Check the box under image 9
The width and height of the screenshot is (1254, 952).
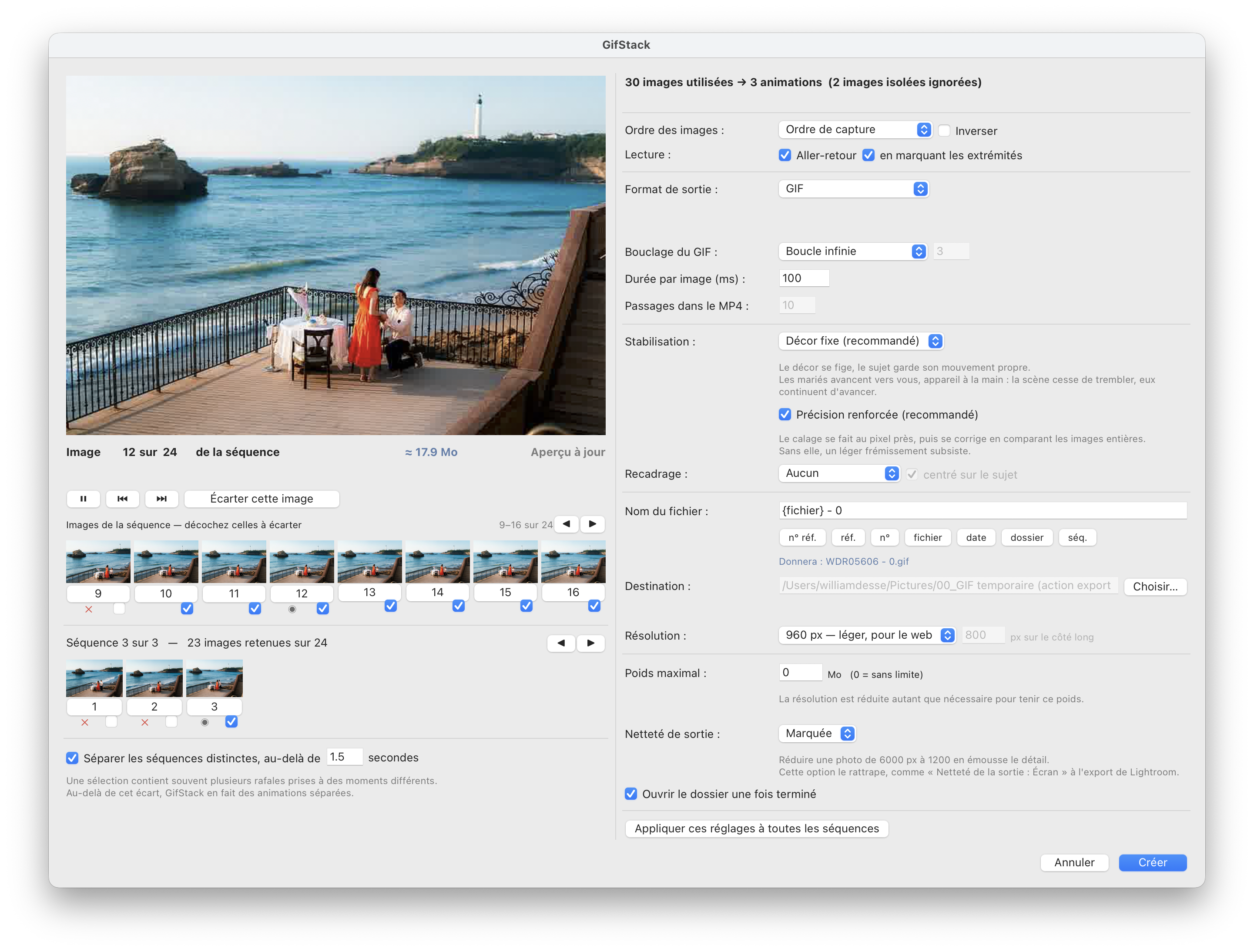[119, 609]
